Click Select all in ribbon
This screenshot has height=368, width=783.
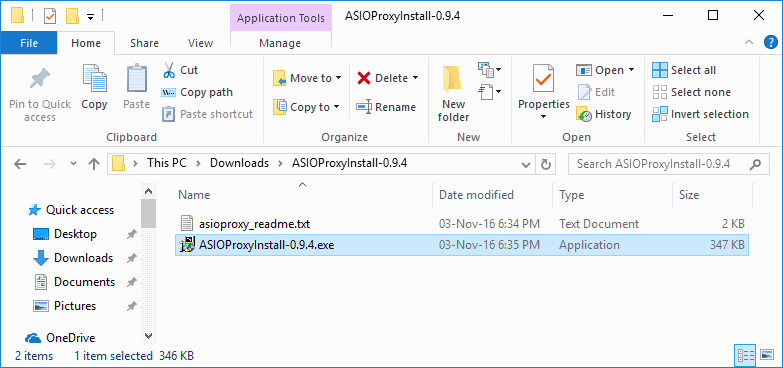[x=684, y=70]
